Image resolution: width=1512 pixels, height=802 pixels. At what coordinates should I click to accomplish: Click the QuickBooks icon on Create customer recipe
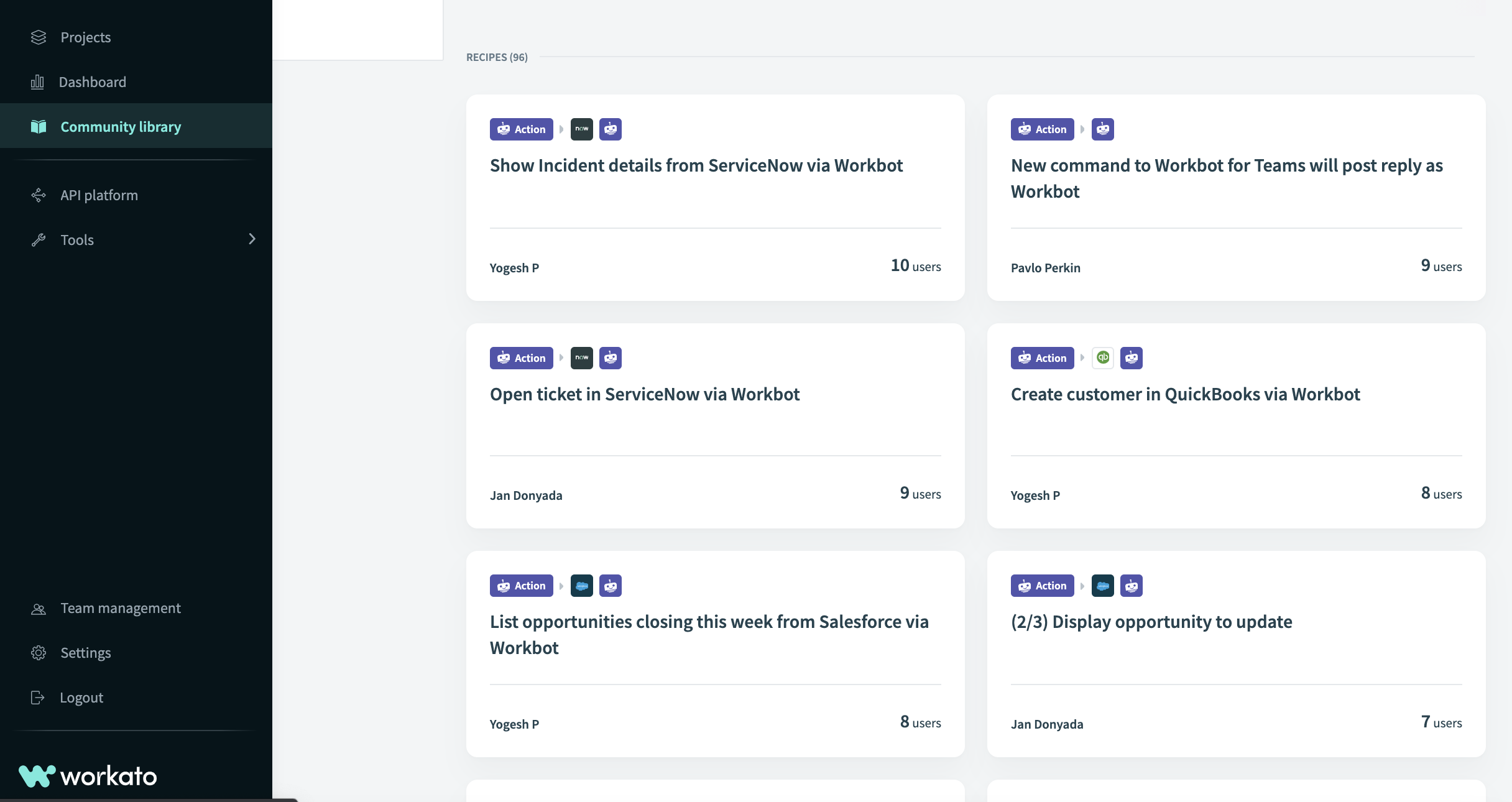coord(1103,358)
